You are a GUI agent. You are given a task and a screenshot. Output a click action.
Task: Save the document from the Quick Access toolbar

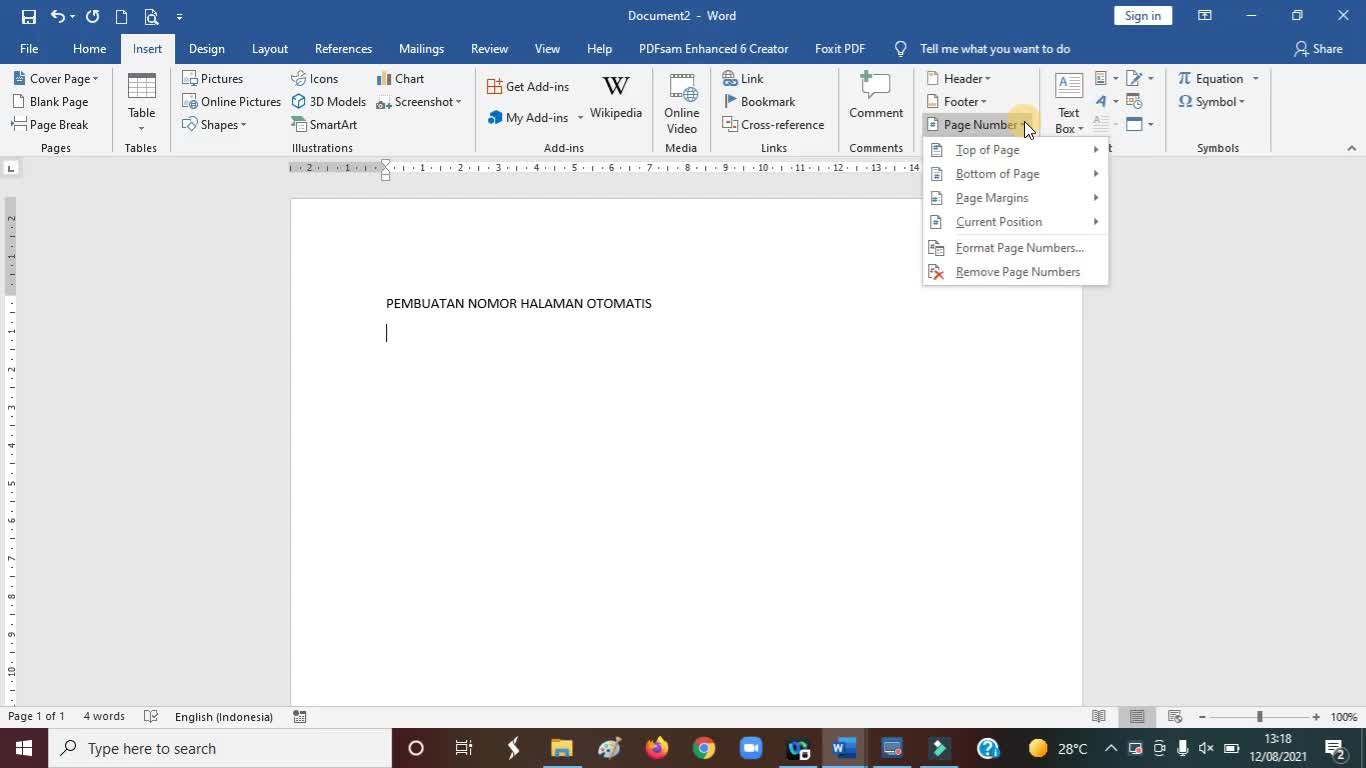point(29,16)
